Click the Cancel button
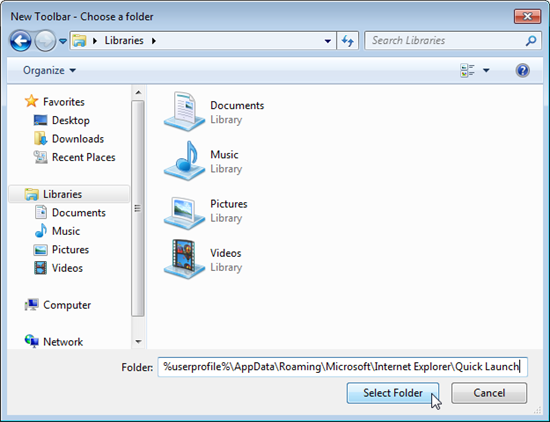This screenshot has width=550, height=422. pos(489,393)
